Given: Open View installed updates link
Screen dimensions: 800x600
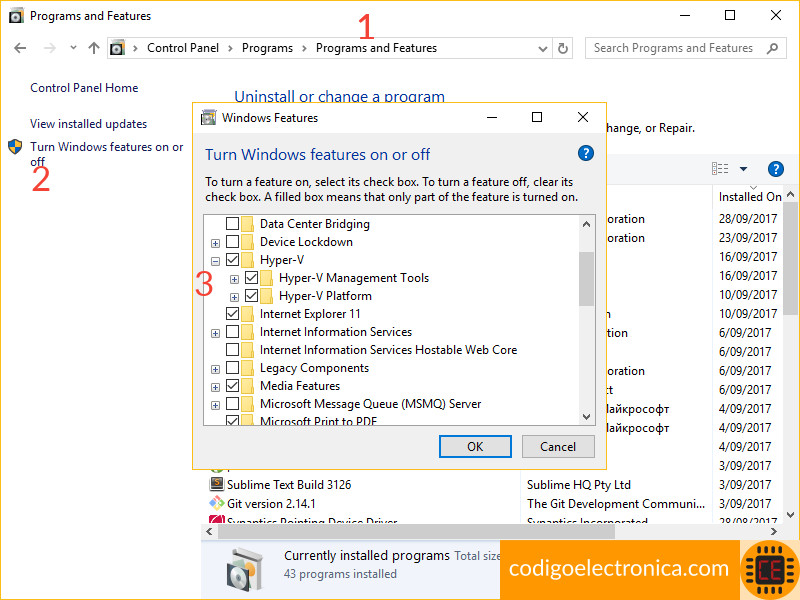Looking at the screenshot, I should coord(88,124).
